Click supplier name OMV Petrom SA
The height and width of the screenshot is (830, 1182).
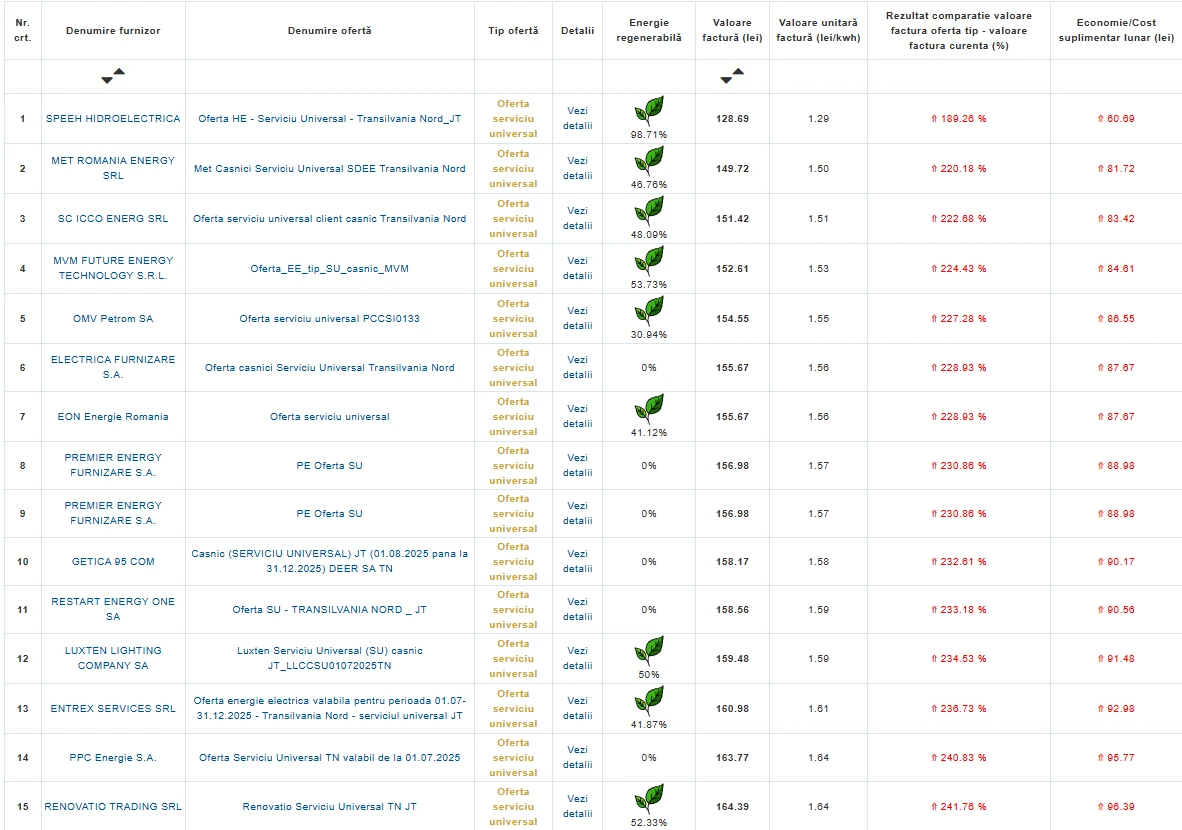pos(113,318)
